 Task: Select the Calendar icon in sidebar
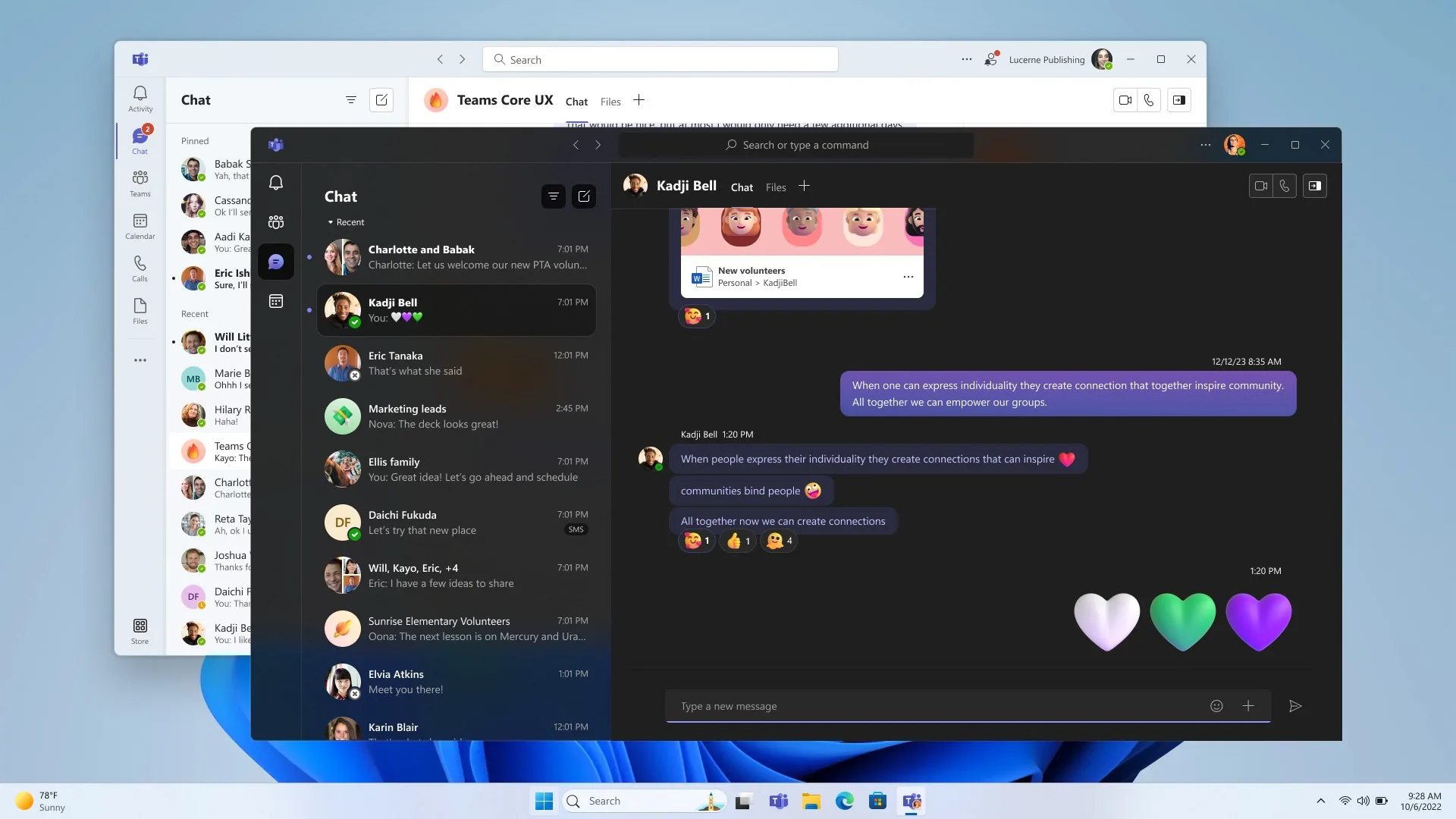pyautogui.click(x=140, y=220)
